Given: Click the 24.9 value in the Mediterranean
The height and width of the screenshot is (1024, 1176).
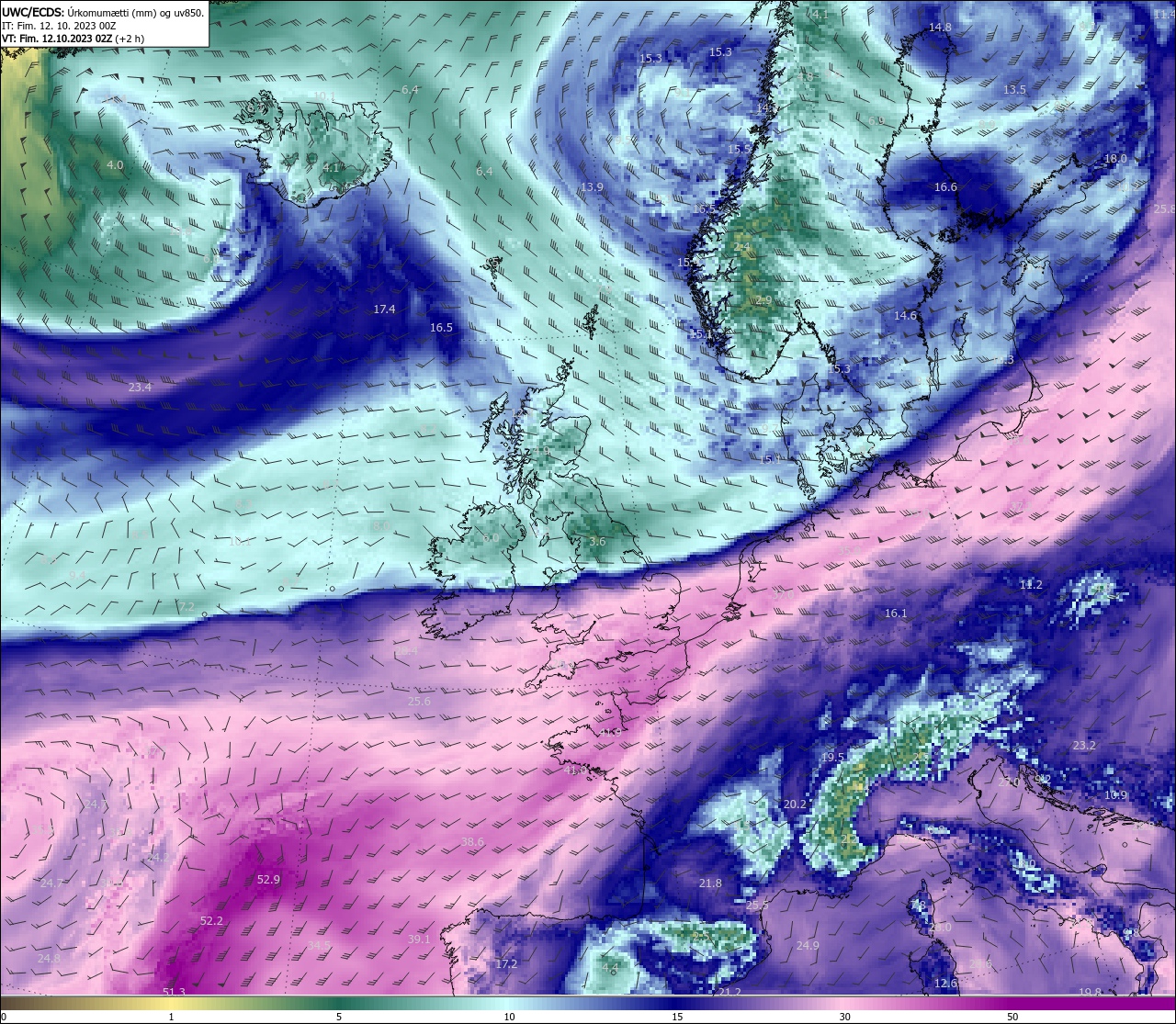Looking at the screenshot, I should (x=808, y=946).
